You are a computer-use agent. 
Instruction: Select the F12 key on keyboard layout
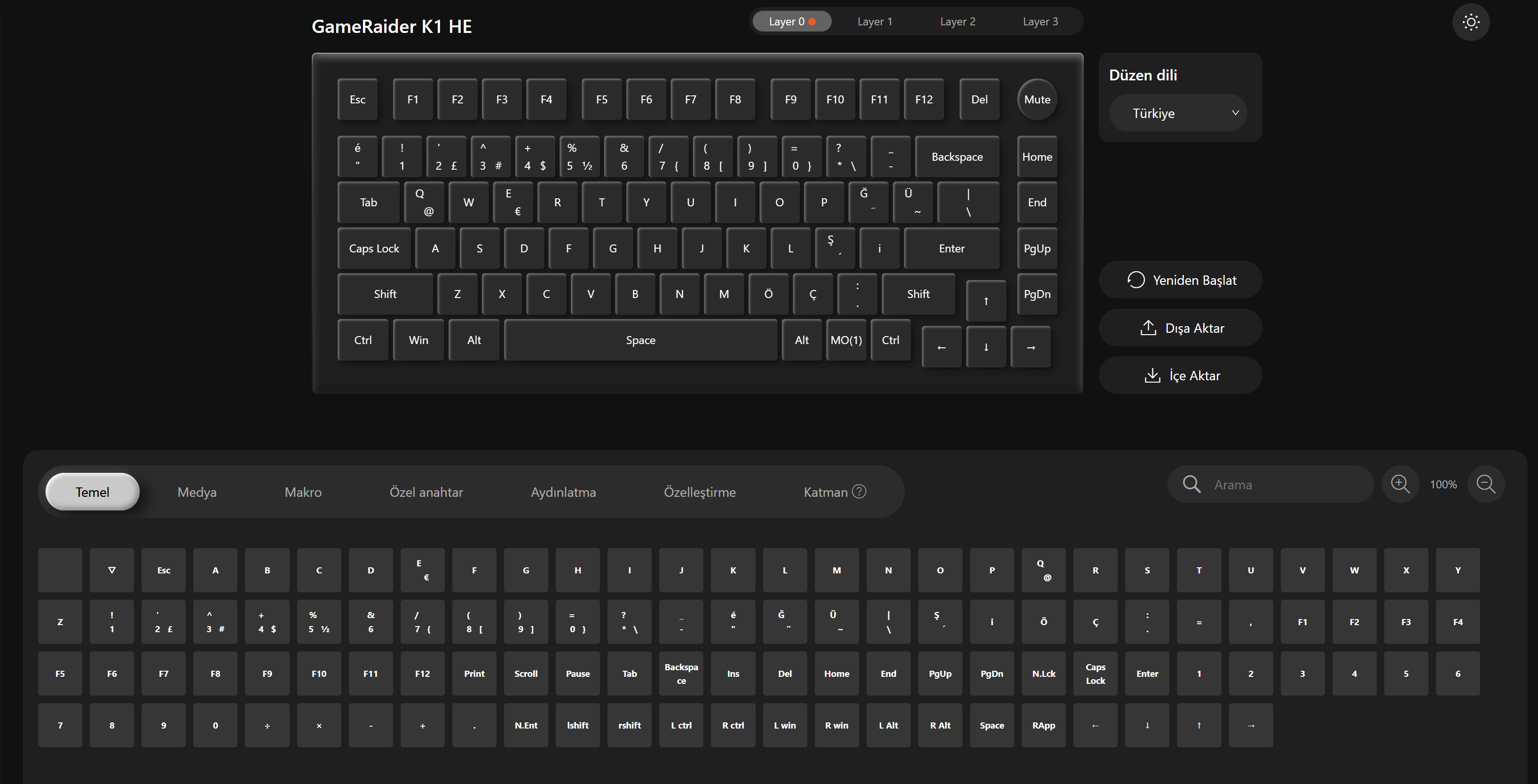(x=923, y=100)
